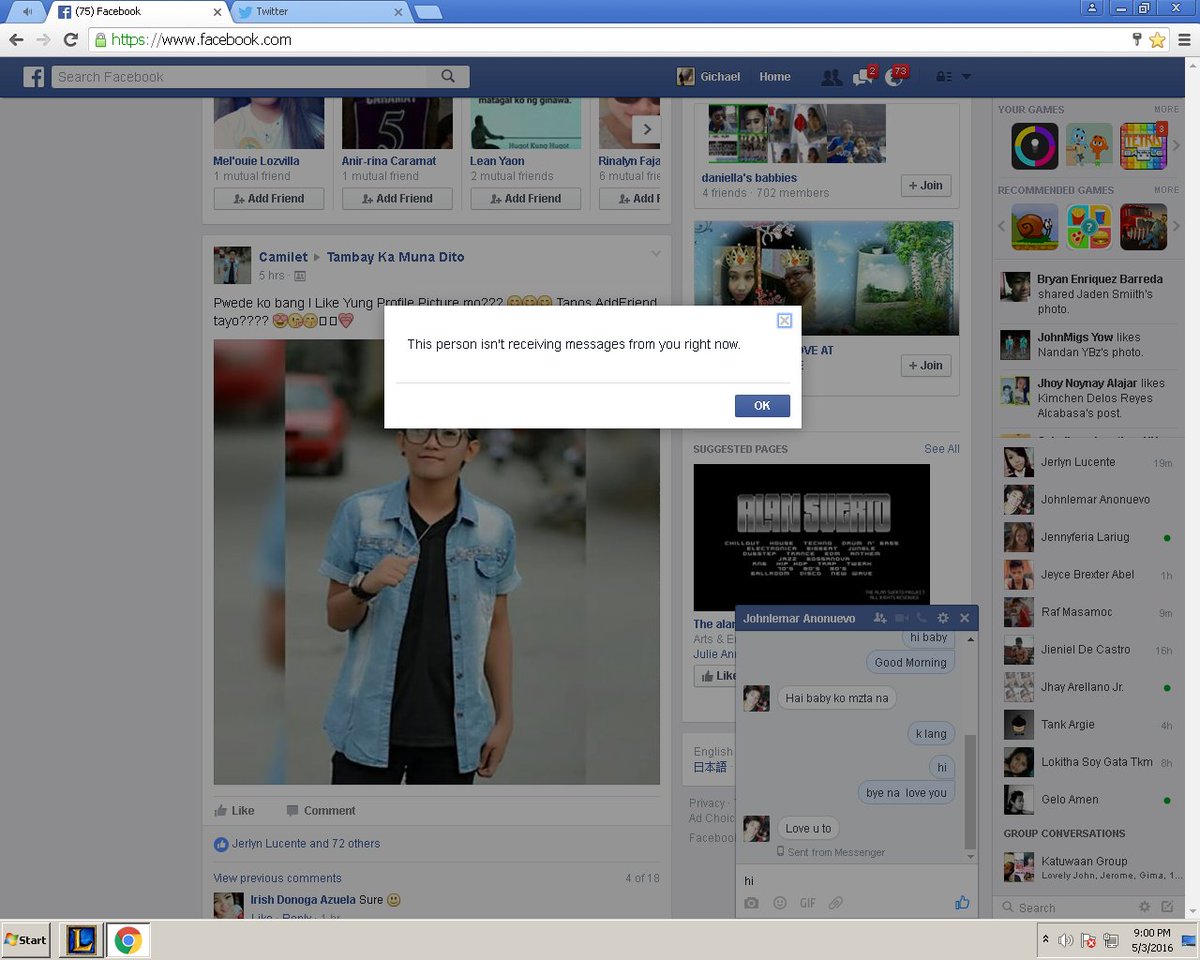The width and height of the screenshot is (1200, 960).
Task: Open the friend requests icon in header
Action: tap(830, 77)
